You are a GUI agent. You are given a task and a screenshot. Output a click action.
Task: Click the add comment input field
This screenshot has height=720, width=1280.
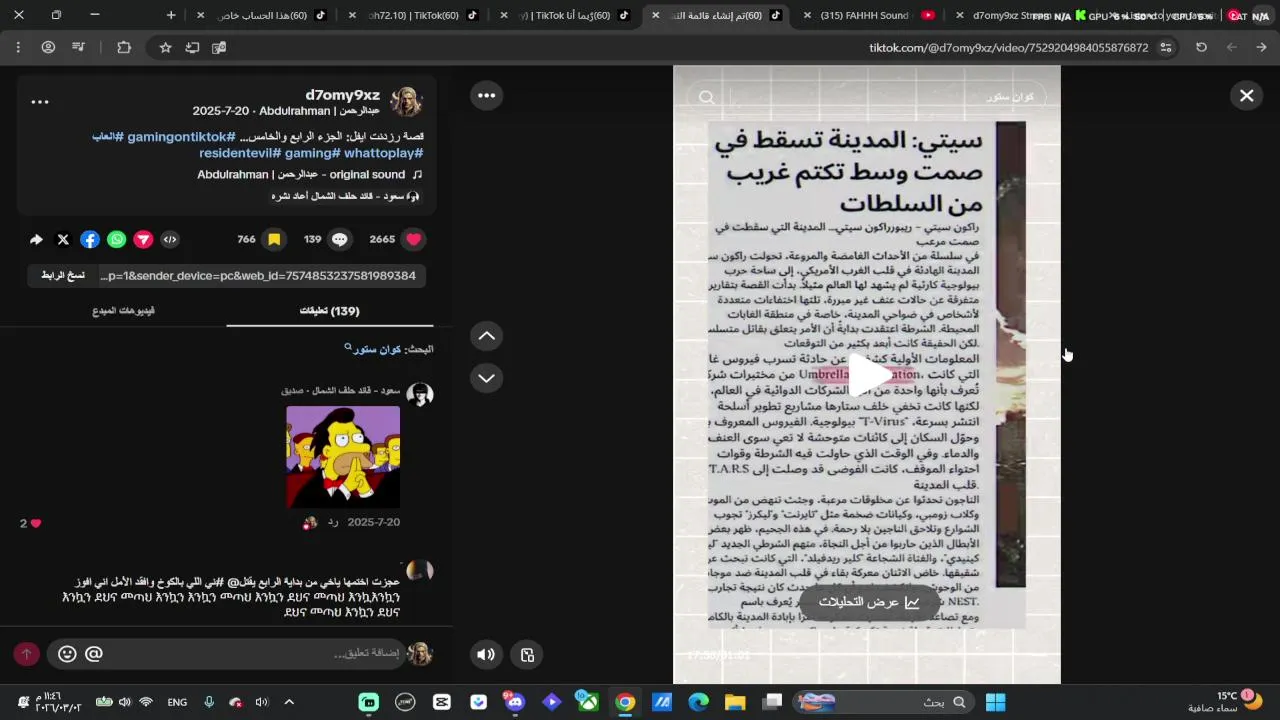[x=227, y=654]
